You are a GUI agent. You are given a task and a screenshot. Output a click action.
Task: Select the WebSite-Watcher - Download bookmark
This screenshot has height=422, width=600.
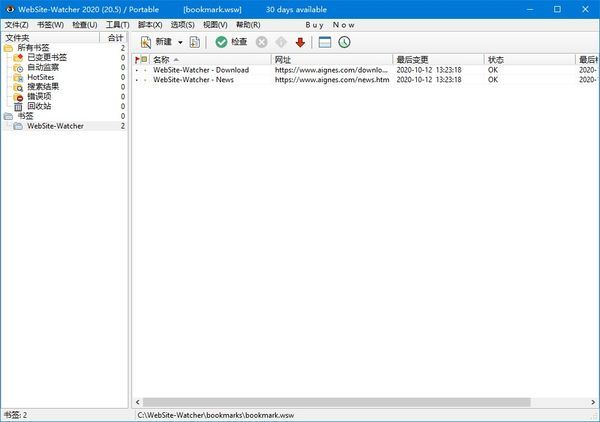[201, 70]
